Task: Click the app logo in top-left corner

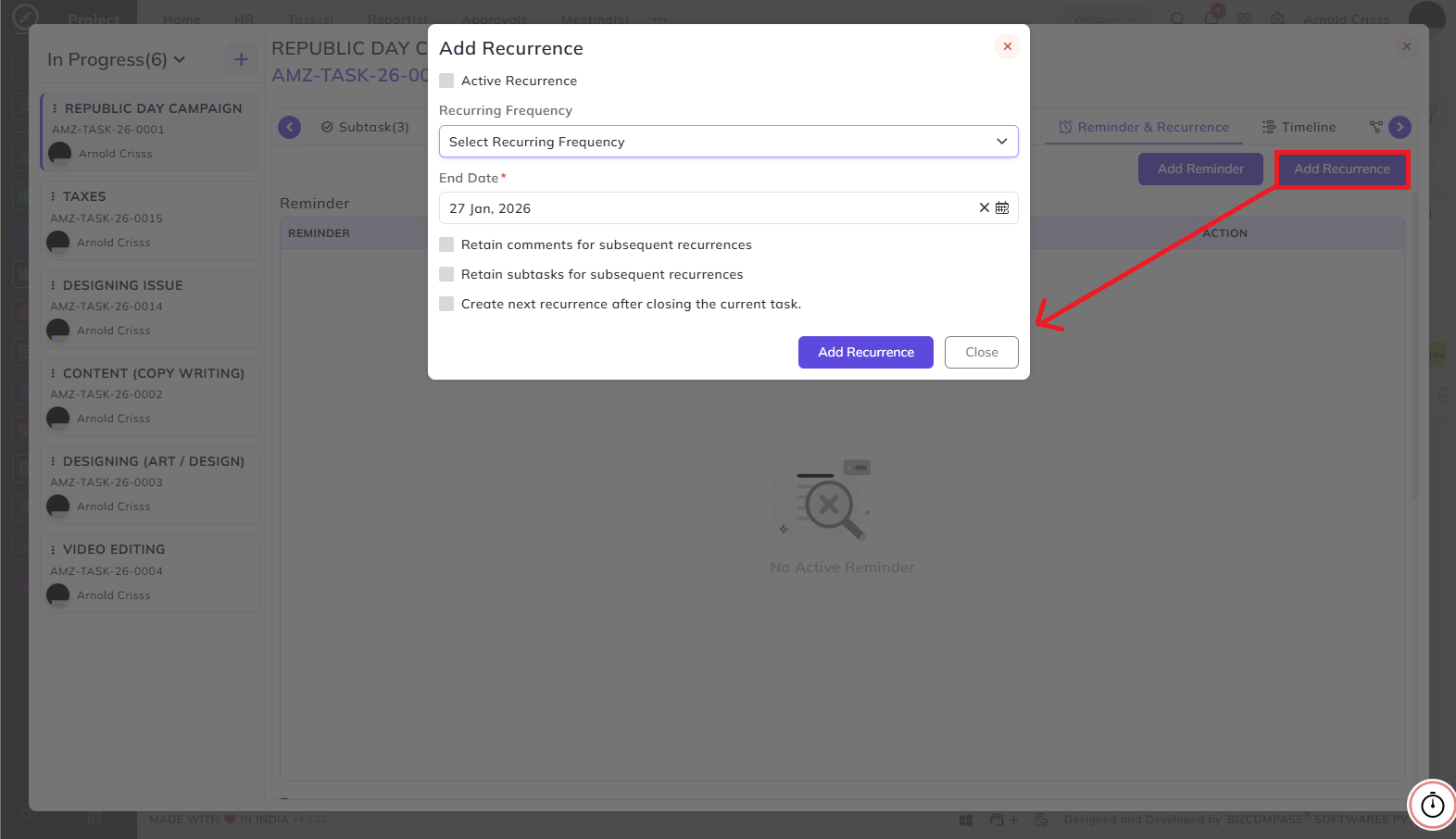Action: [x=26, y=17]
